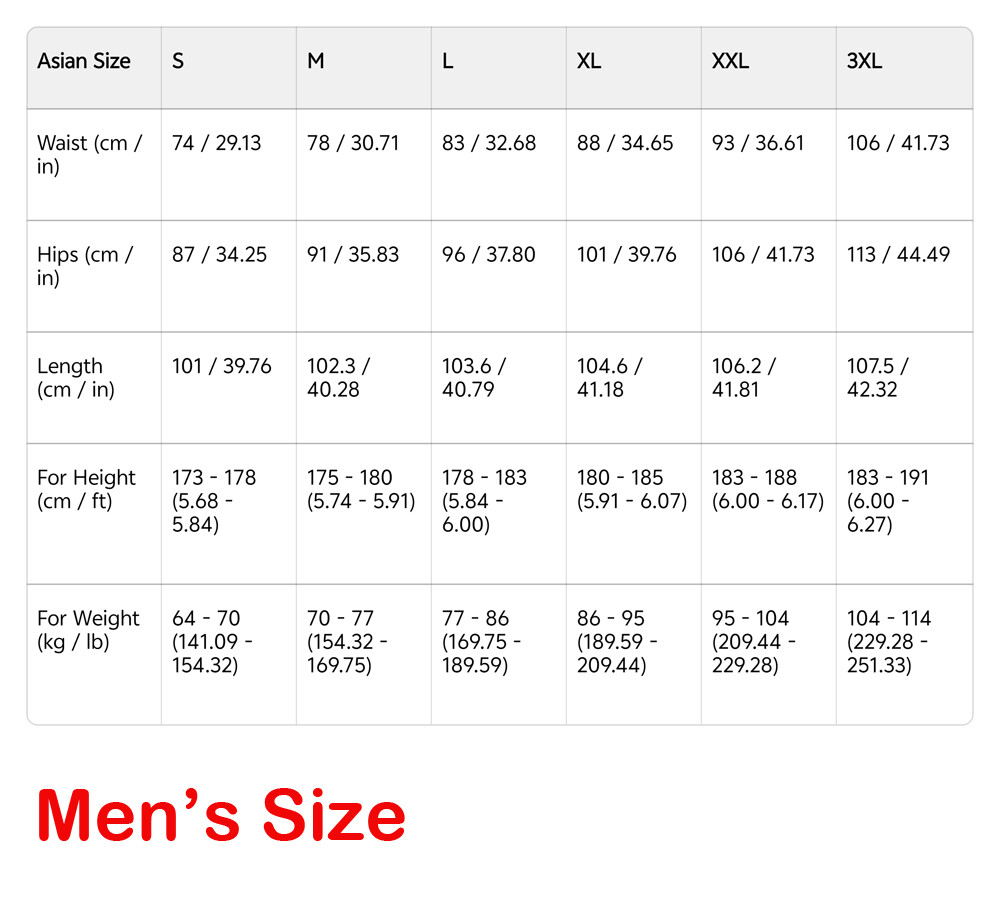Select the For Height row label
The image size is (1000, 921).
point(86,489)
